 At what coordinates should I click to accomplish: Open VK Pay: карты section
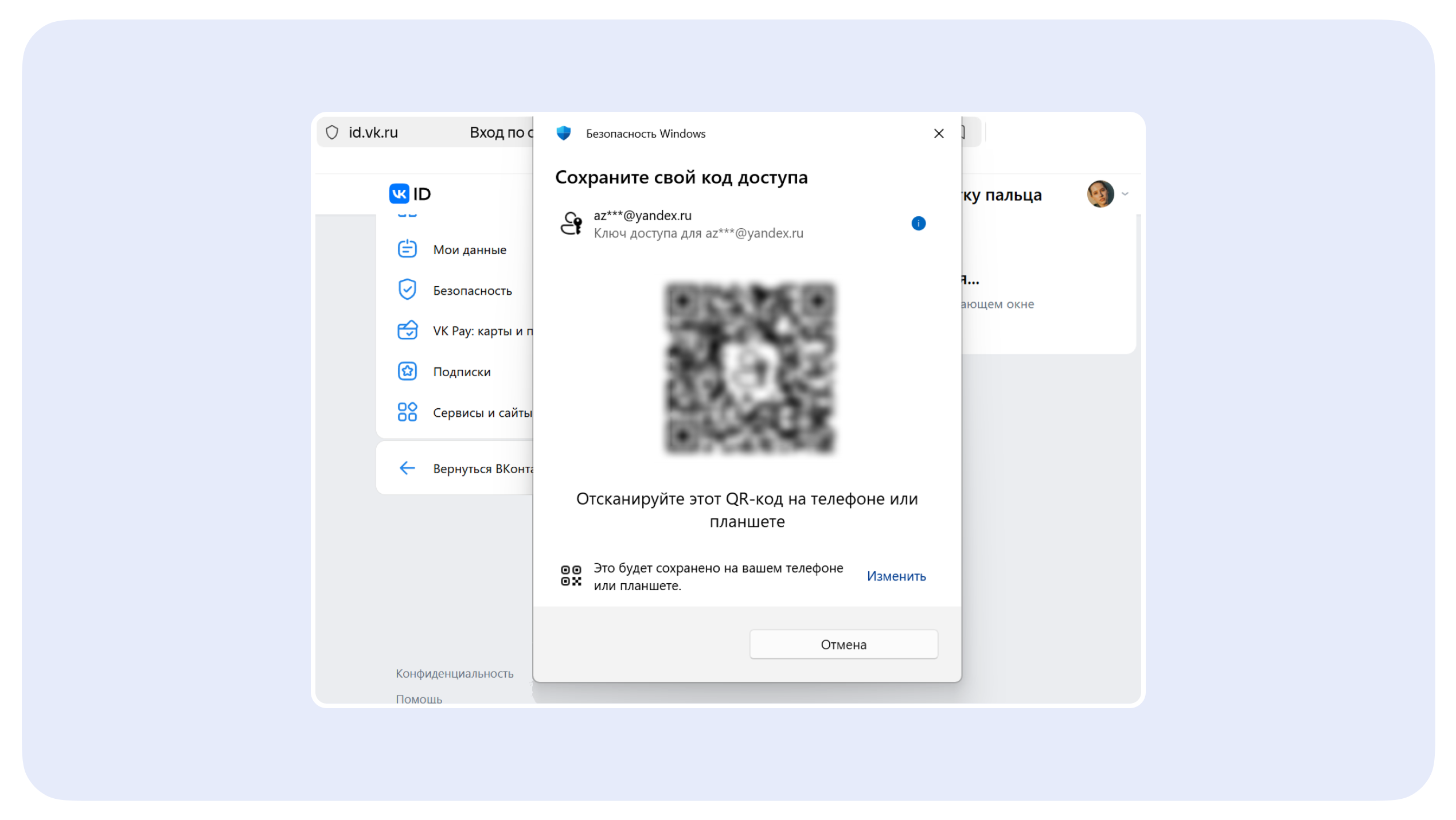click(483, 331)
